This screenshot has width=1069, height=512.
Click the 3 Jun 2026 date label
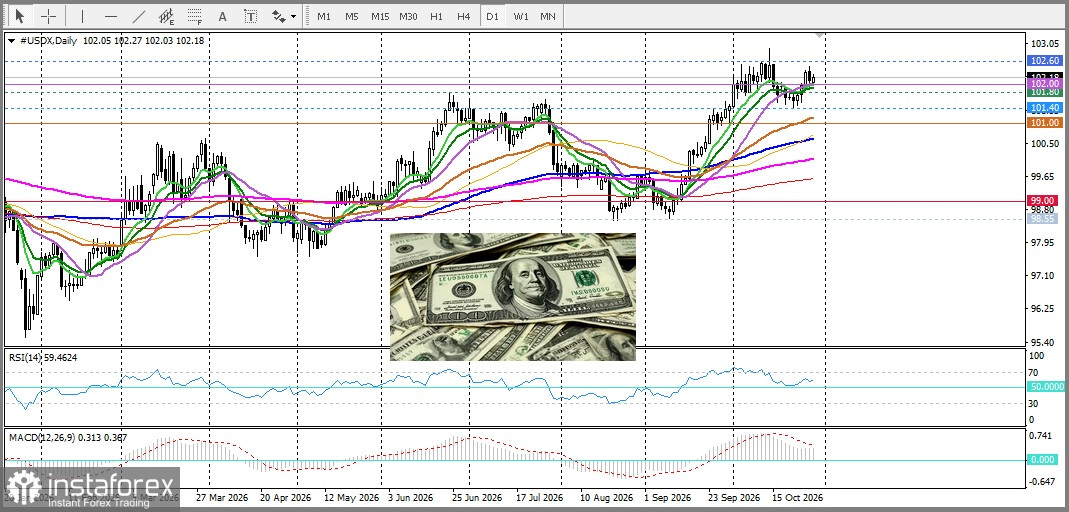pos(410,497)
